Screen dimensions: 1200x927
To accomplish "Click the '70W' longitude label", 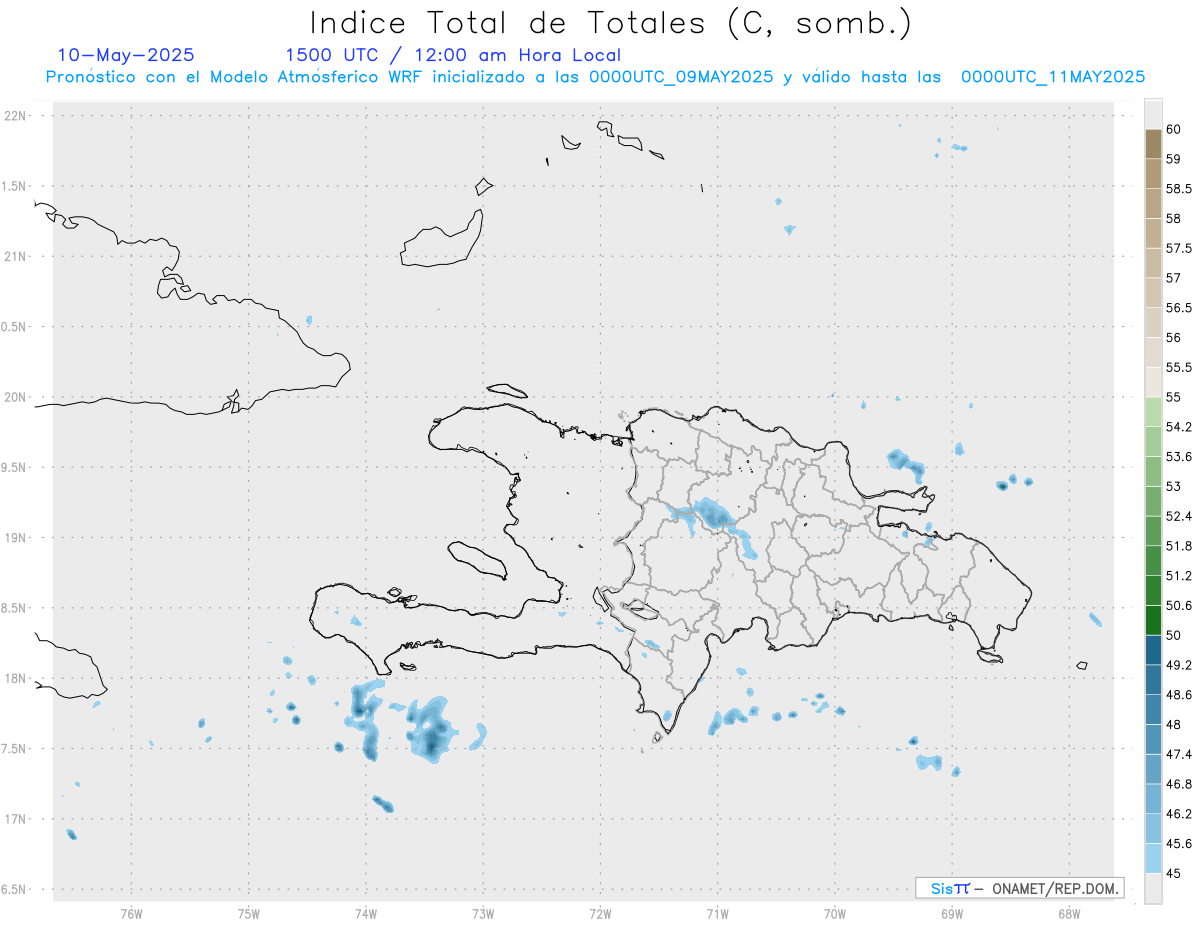I will click(835, 913).
